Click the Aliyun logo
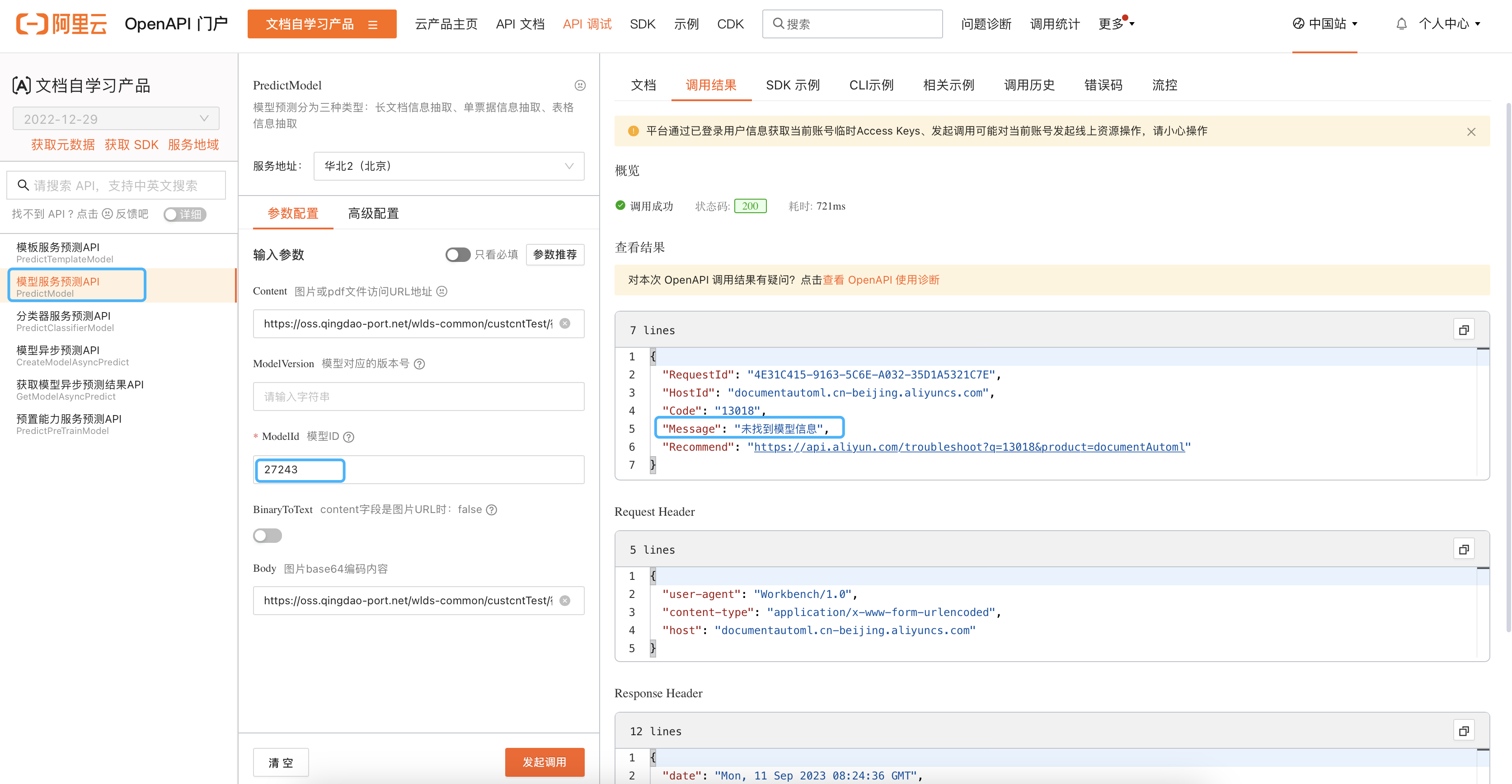 pos(61,24)
